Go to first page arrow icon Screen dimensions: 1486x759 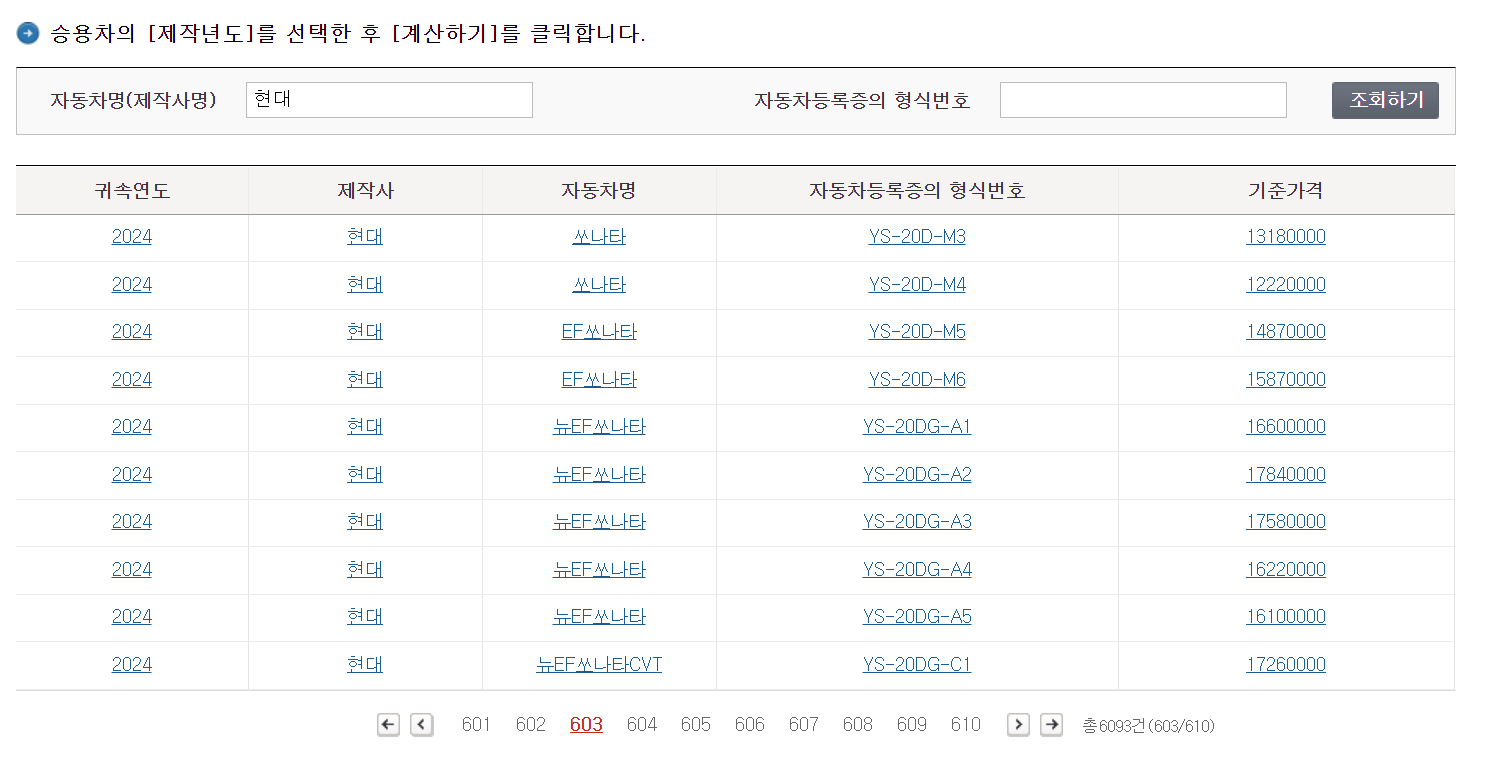(x=388, y=725)
